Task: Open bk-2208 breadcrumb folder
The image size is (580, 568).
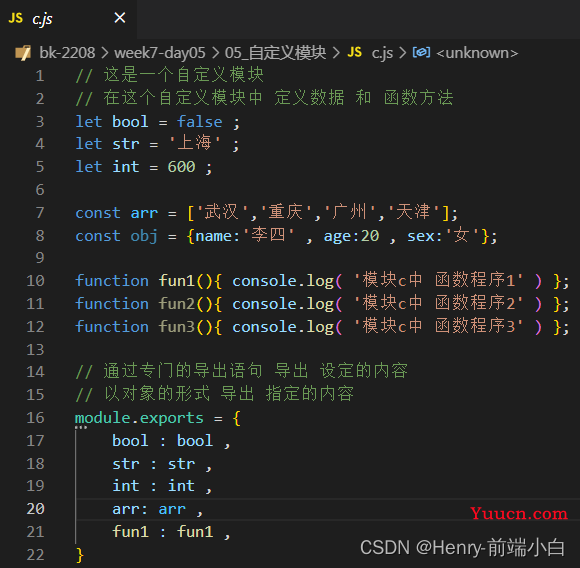Action: 67,53
